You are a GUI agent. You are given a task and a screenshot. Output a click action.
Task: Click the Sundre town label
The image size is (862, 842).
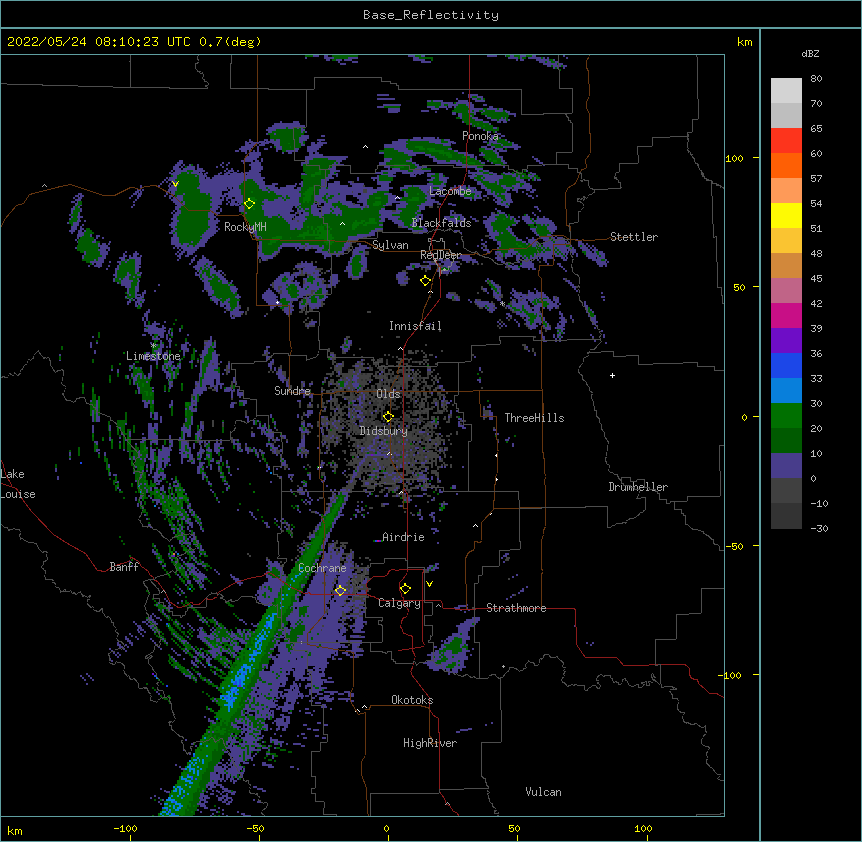292,391
